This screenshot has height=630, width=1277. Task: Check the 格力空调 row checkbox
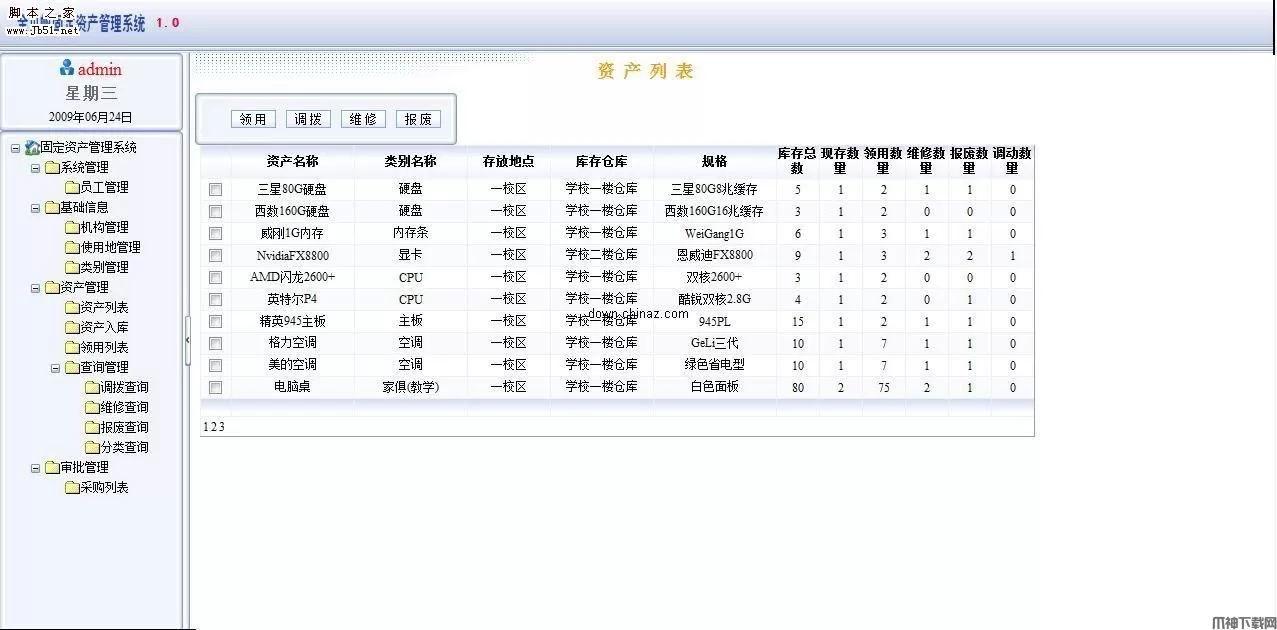point(215,343)
